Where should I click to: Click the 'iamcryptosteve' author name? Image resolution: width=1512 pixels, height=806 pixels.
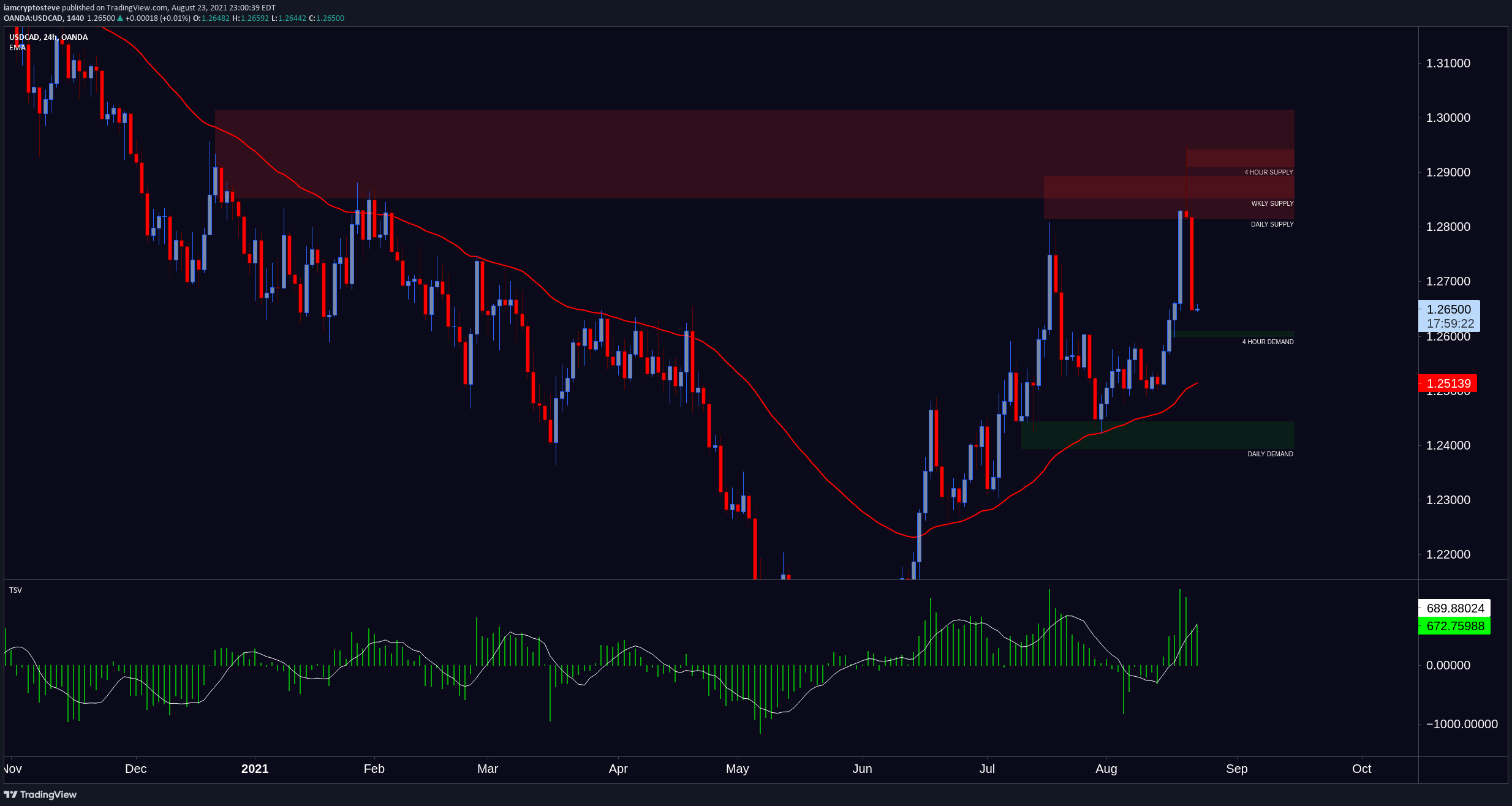coord(32,8)
